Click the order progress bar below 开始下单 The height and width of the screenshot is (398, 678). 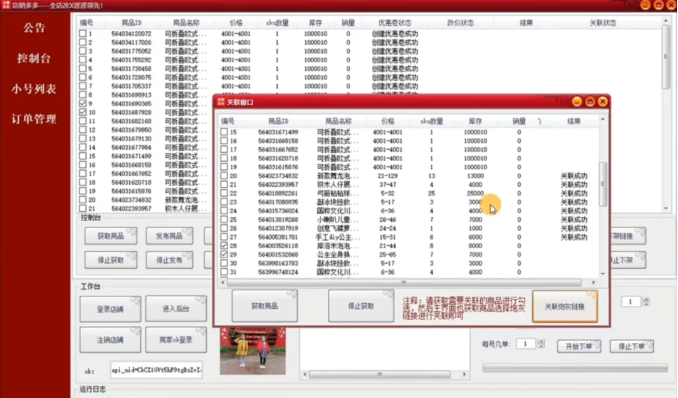coord(575,368)
